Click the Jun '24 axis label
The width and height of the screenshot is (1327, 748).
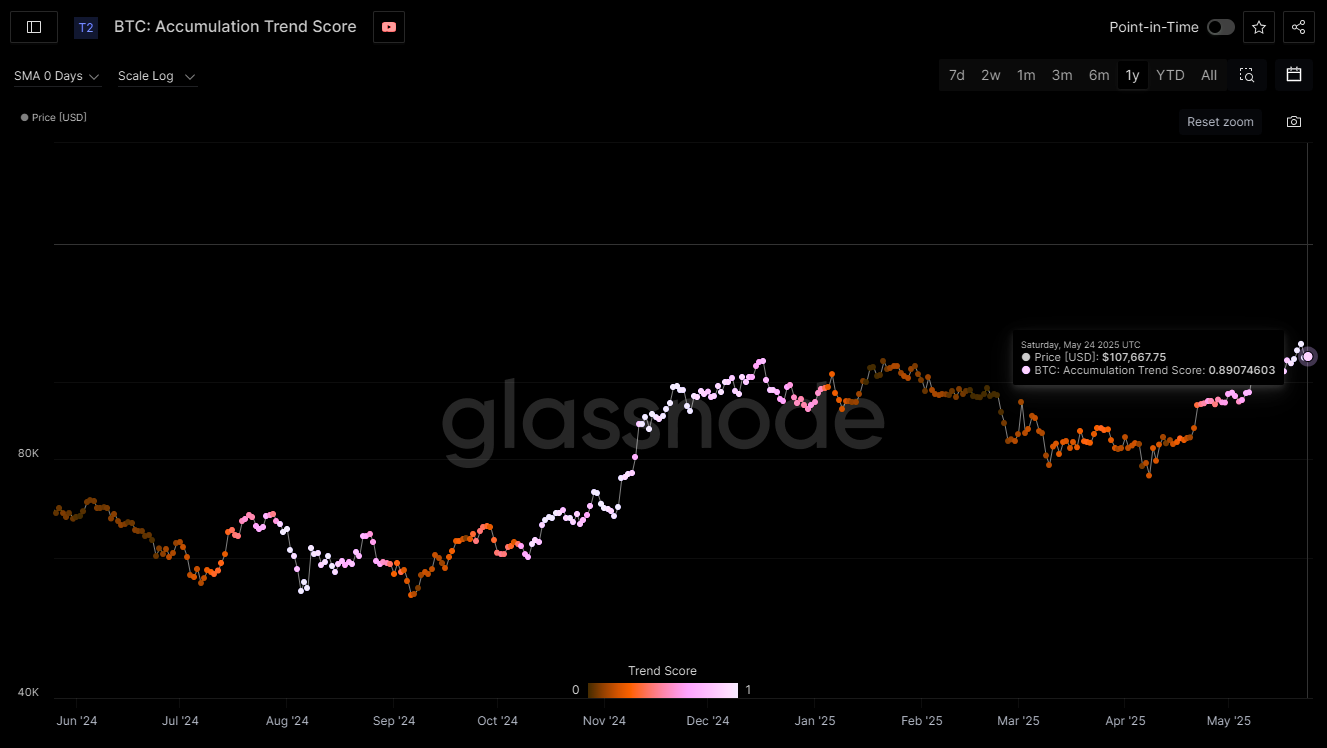pos(77,720)
